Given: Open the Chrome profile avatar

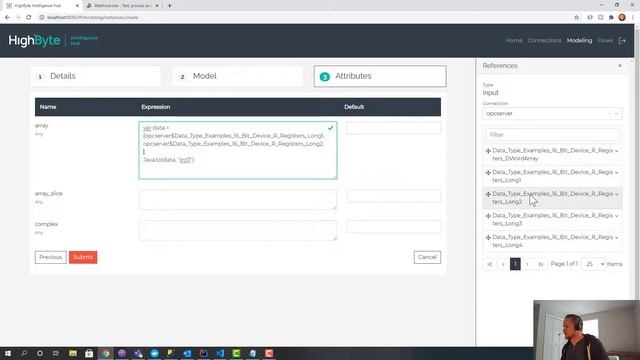Looking at the screenshot, I should click(622, 18).
